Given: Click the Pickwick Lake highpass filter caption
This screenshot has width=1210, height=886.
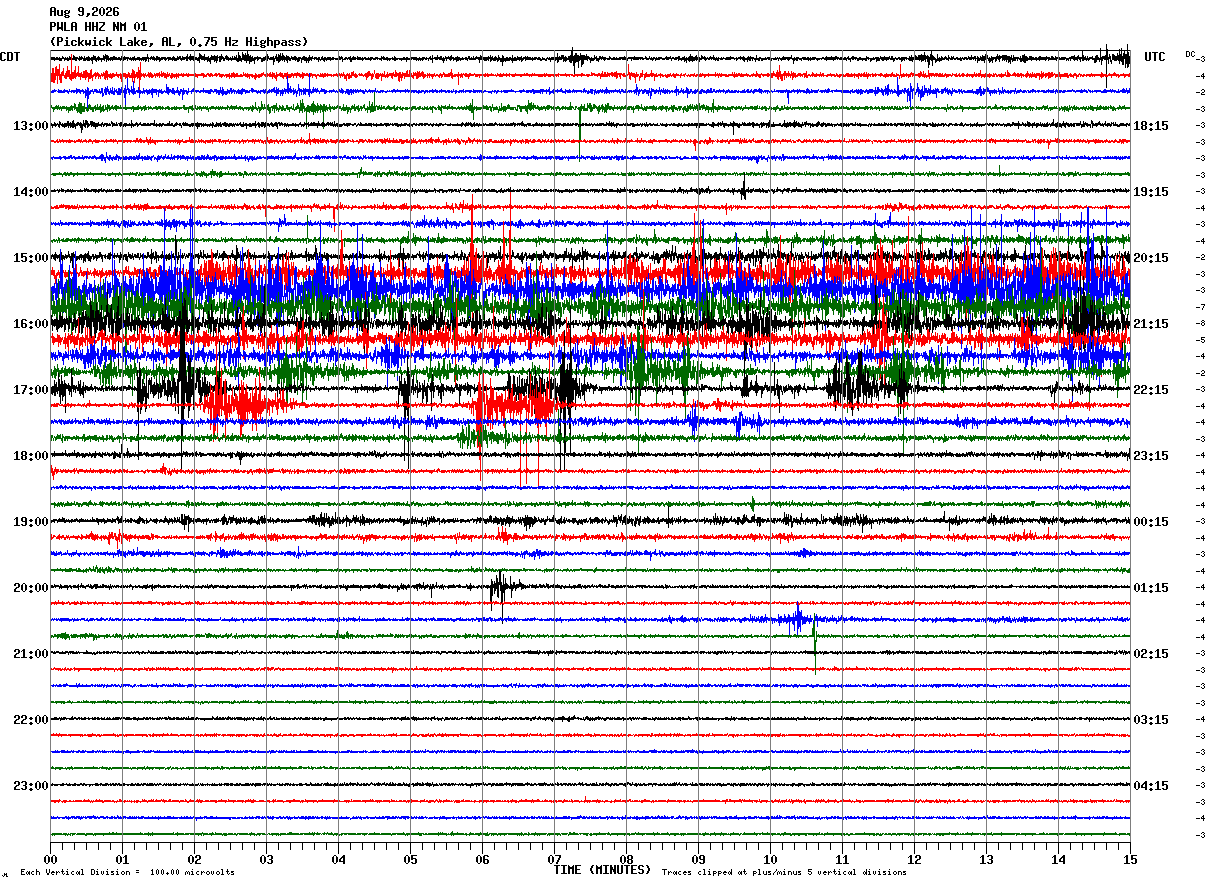Looking at the screenshot, I should [179, 42].
